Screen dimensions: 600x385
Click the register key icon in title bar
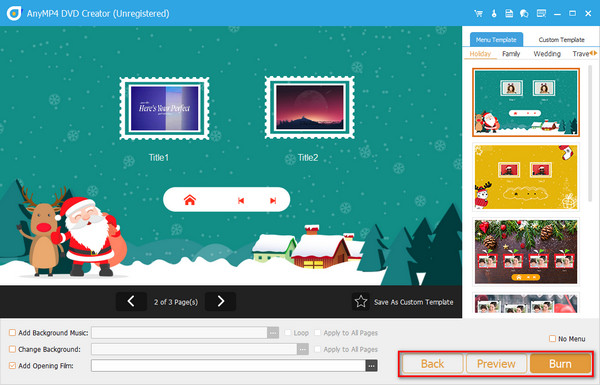[x=494, y=14]
